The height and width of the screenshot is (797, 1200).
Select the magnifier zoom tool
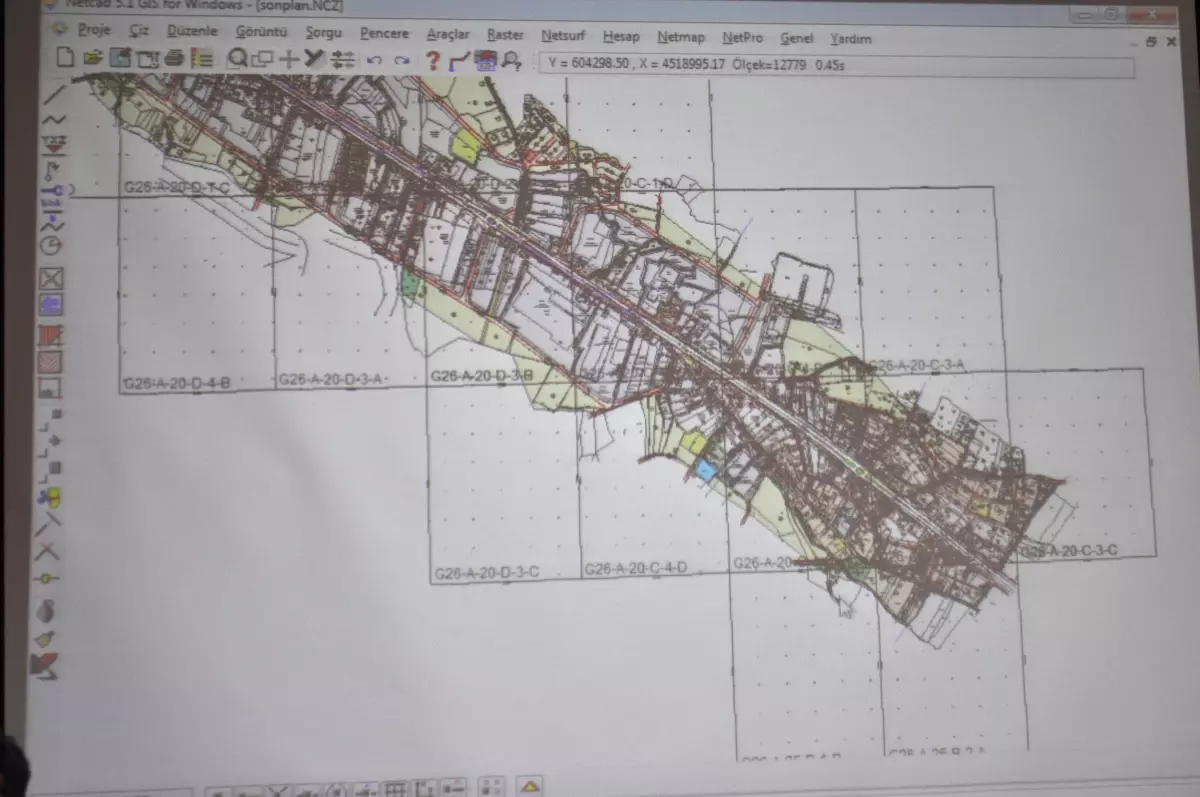[x=237, y=59]
